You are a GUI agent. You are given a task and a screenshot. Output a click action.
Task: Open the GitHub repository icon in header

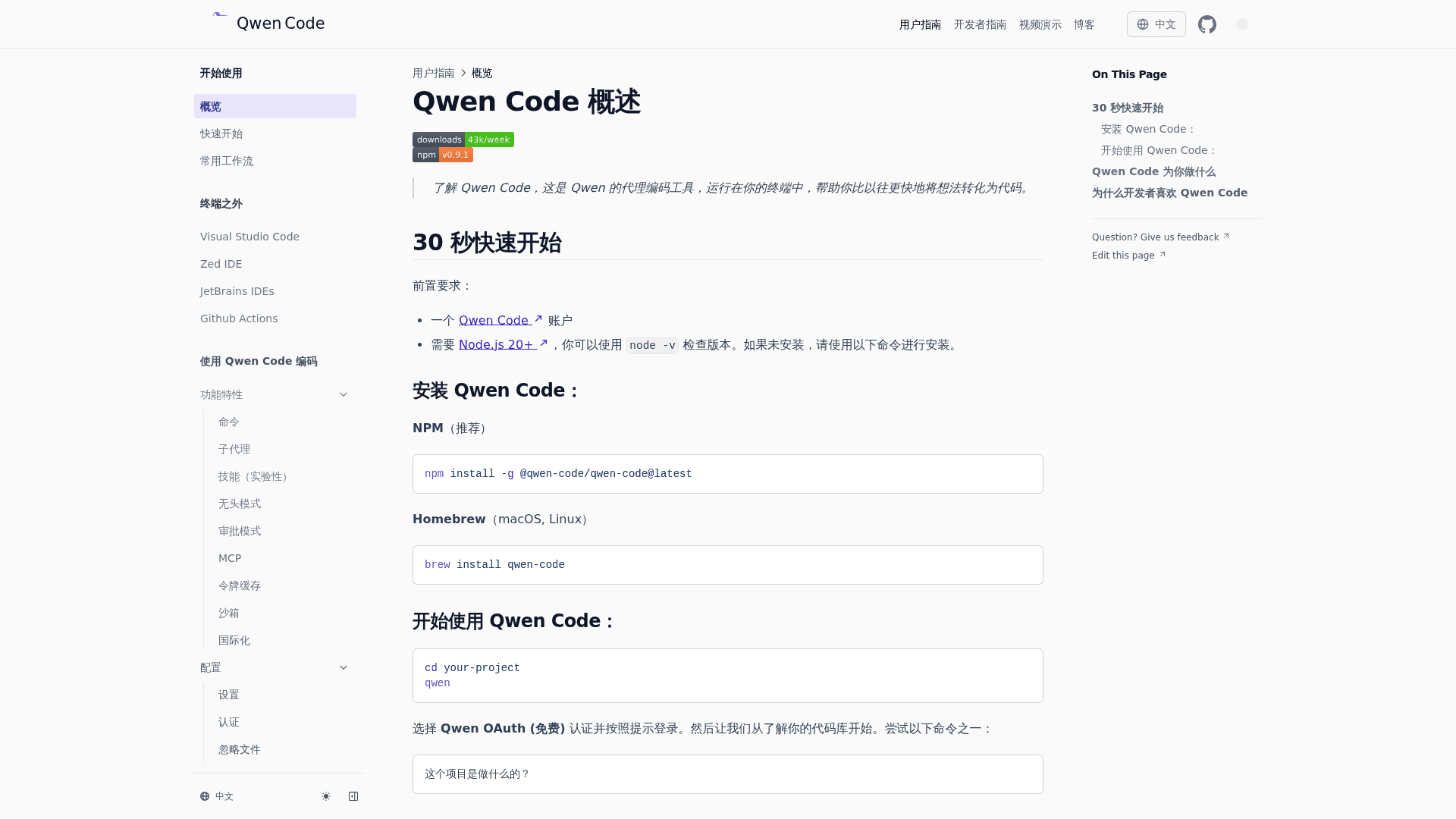(1207, 24)
